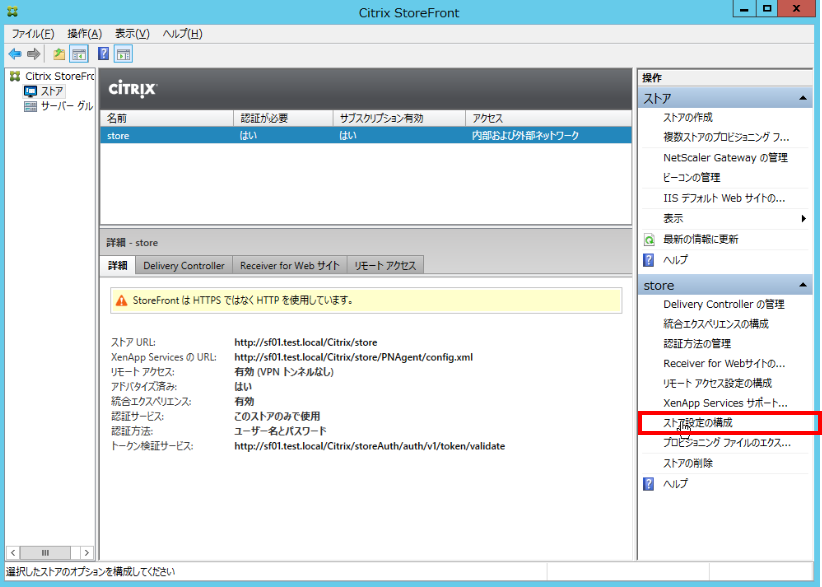Open the ファイル(F) menu
The image size is (822, 587).
coord(33,34)
